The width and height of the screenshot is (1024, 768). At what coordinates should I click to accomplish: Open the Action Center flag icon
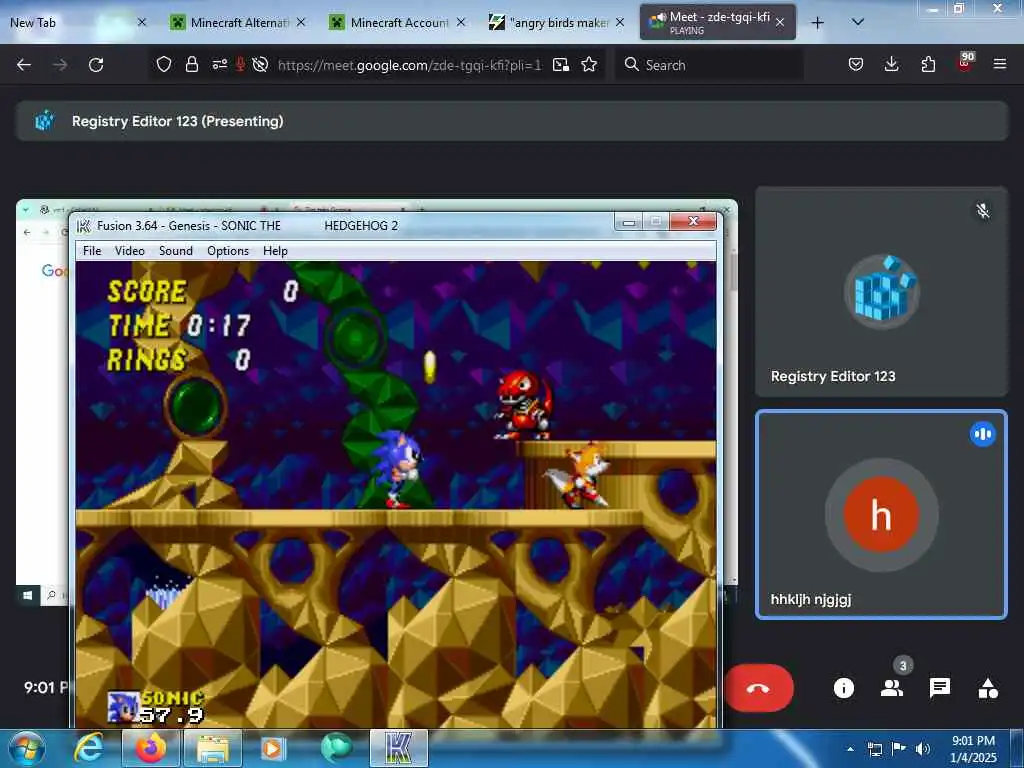click(x=899, y=749)
